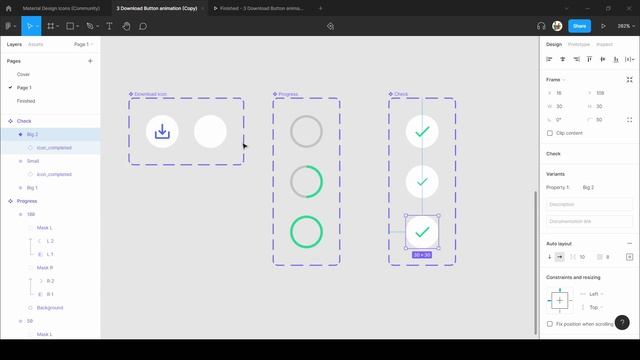The image size is (640, 360).
Task: Click the download icon circle on canvas
Action: click(x=162, y=131)
